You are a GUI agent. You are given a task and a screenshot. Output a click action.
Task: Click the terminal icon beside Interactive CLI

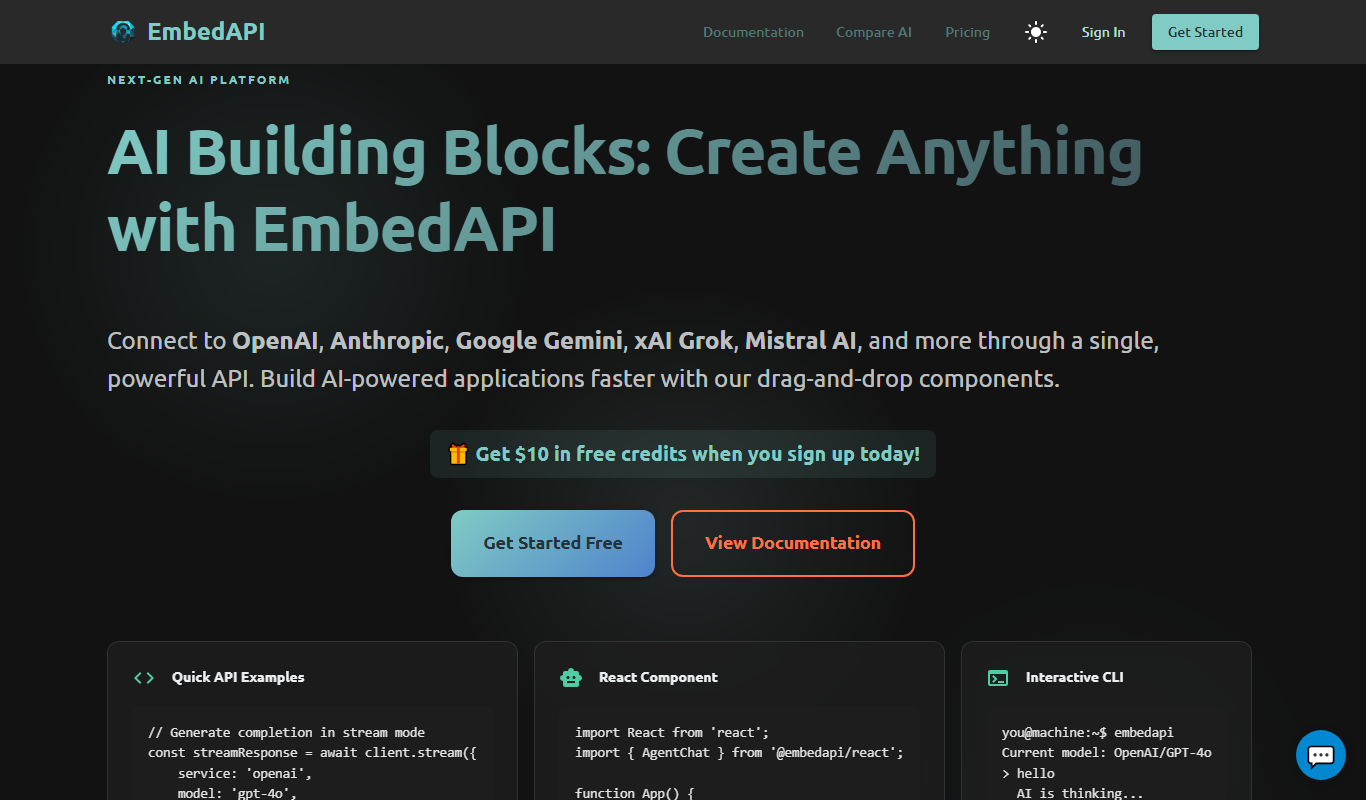(998, 677)
